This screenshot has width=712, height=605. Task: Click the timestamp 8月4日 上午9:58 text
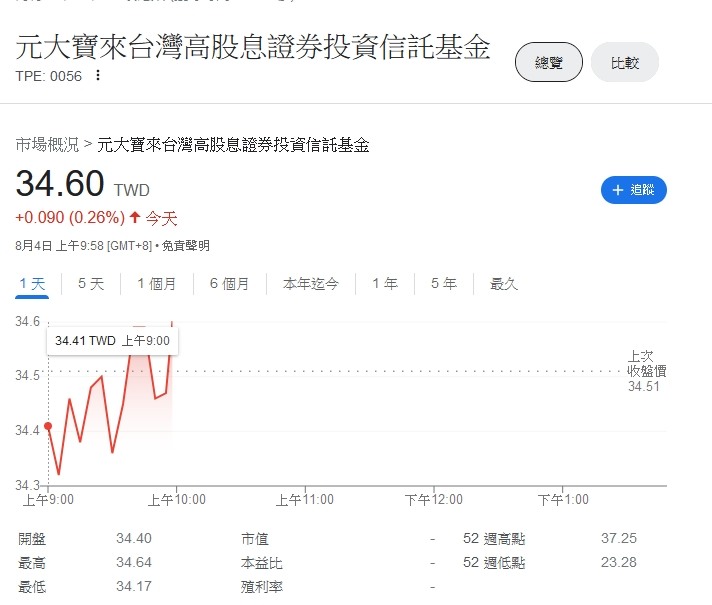click(59, 246)
